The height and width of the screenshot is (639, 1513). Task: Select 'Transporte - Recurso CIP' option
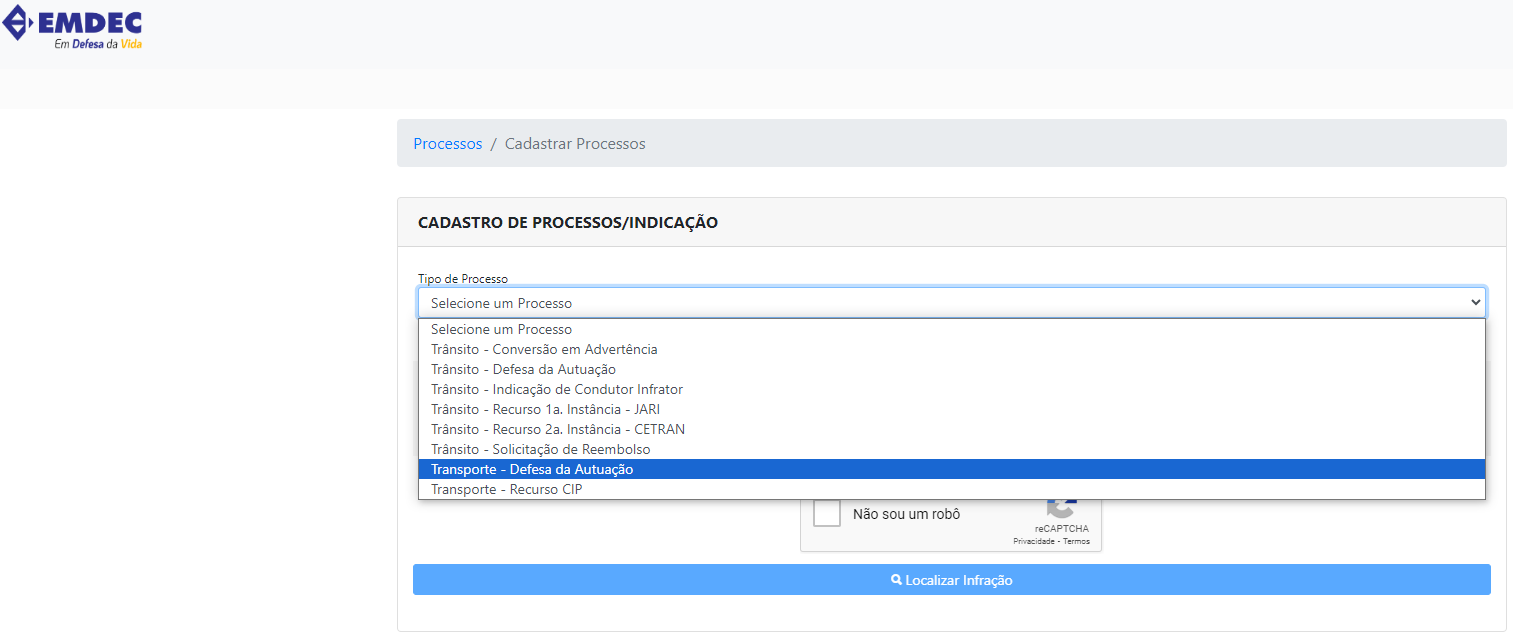click(506, 489)
